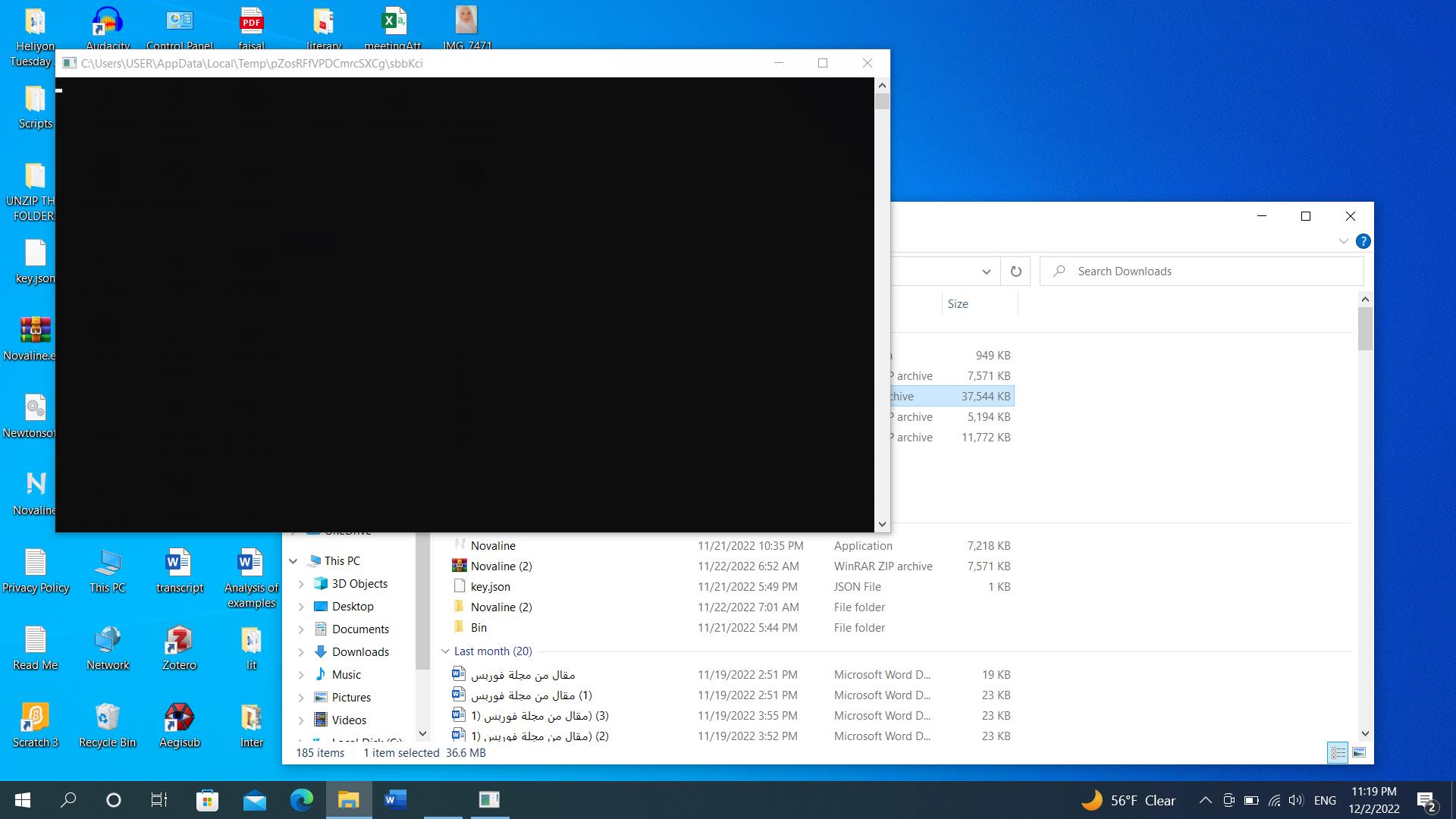Open the File Explorer help icon

1363,241
